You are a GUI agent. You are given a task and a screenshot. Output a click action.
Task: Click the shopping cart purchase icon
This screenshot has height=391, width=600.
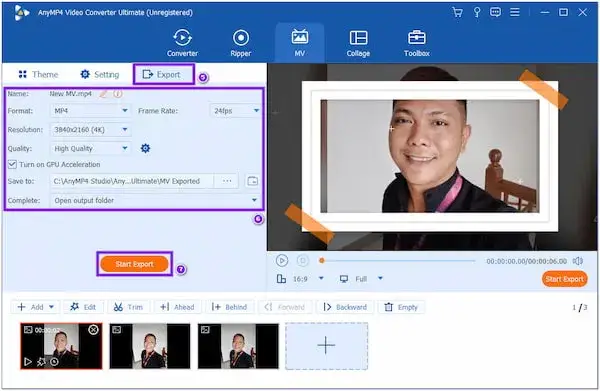click(457, 12)
